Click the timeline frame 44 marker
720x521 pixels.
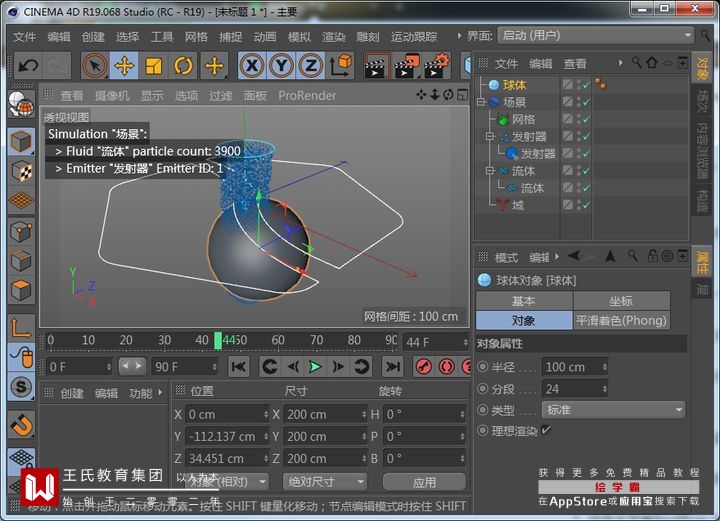[x=218, y=341]
